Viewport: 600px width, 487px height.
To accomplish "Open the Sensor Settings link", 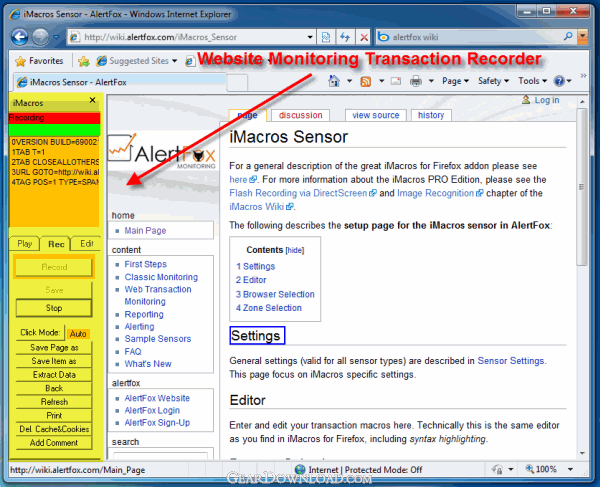I will click(x=510, y=361).
